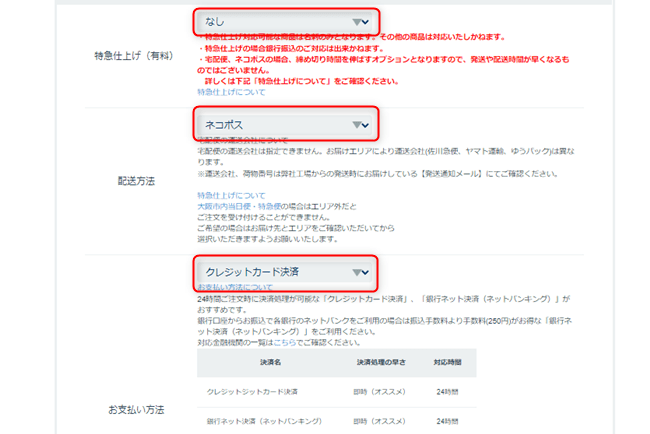
Task: Click the 特急仕上げ（有料） field label
Action: tap(133, 56)
